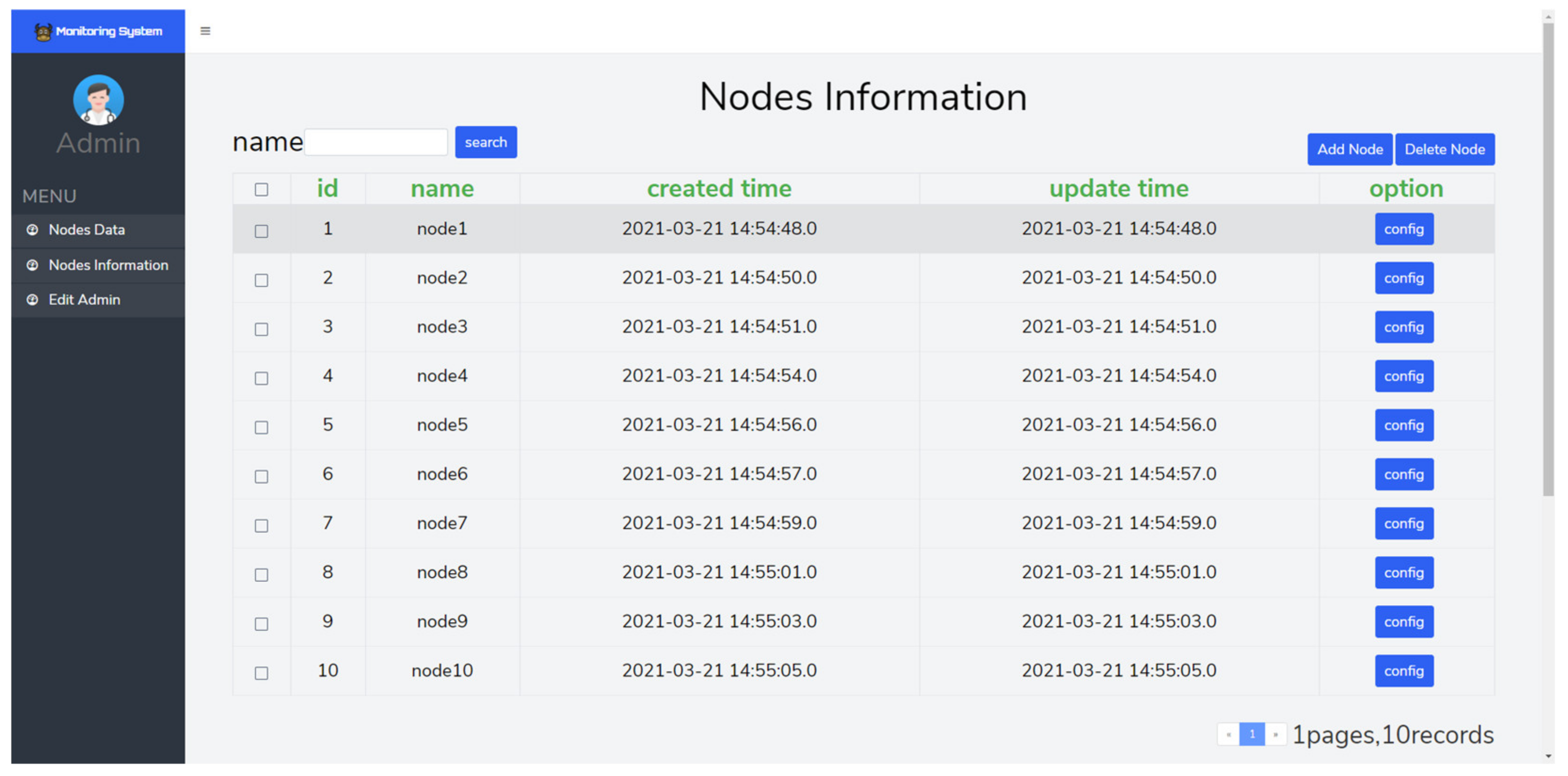Go to previous page arrow

coord(1228,735)
